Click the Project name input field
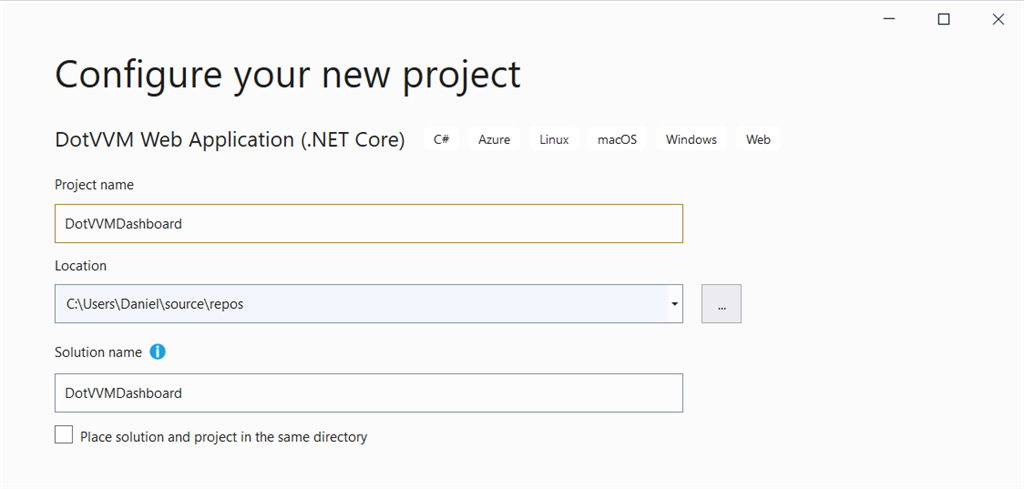This screenshot has height=489, width=1024. click(369, 223)
